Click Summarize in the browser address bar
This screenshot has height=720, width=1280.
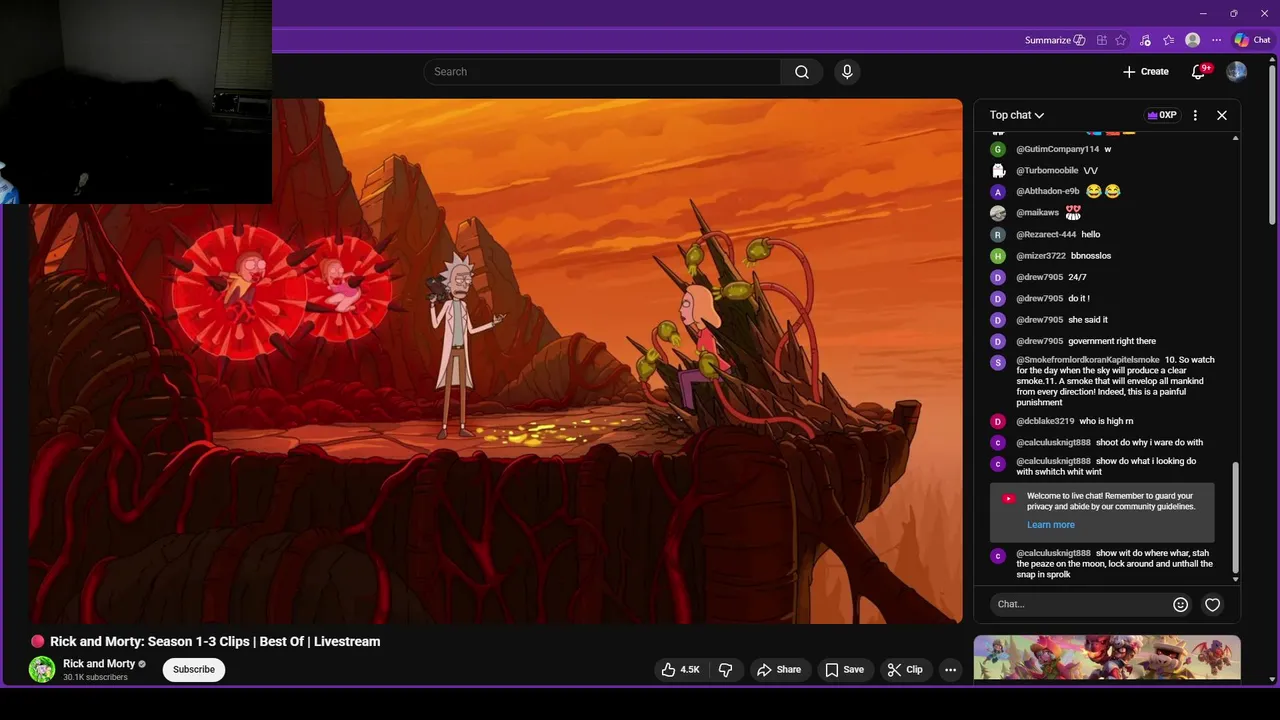[1055, 40]
